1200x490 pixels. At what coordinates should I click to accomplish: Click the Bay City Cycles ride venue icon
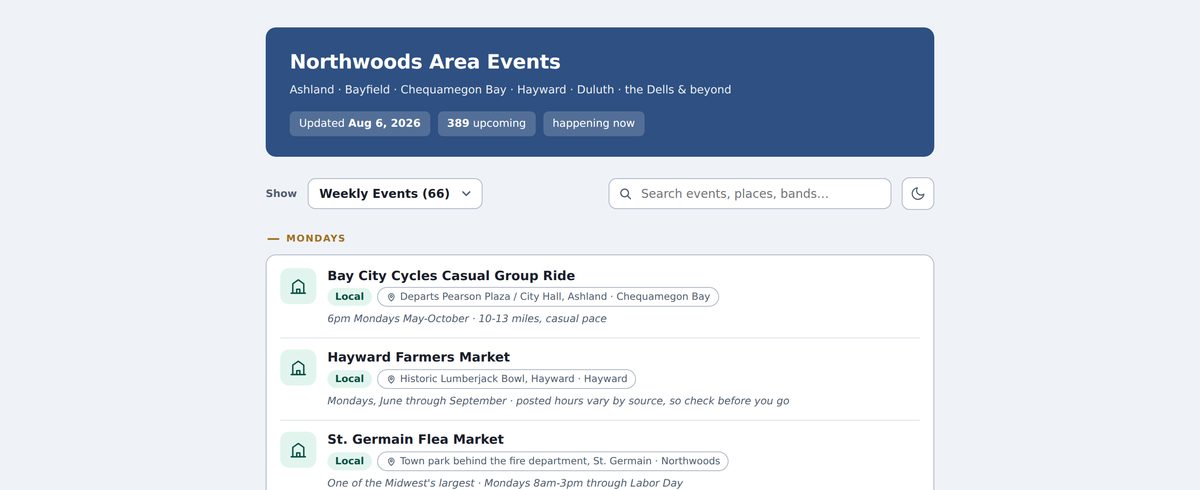(x=298, y=287)
